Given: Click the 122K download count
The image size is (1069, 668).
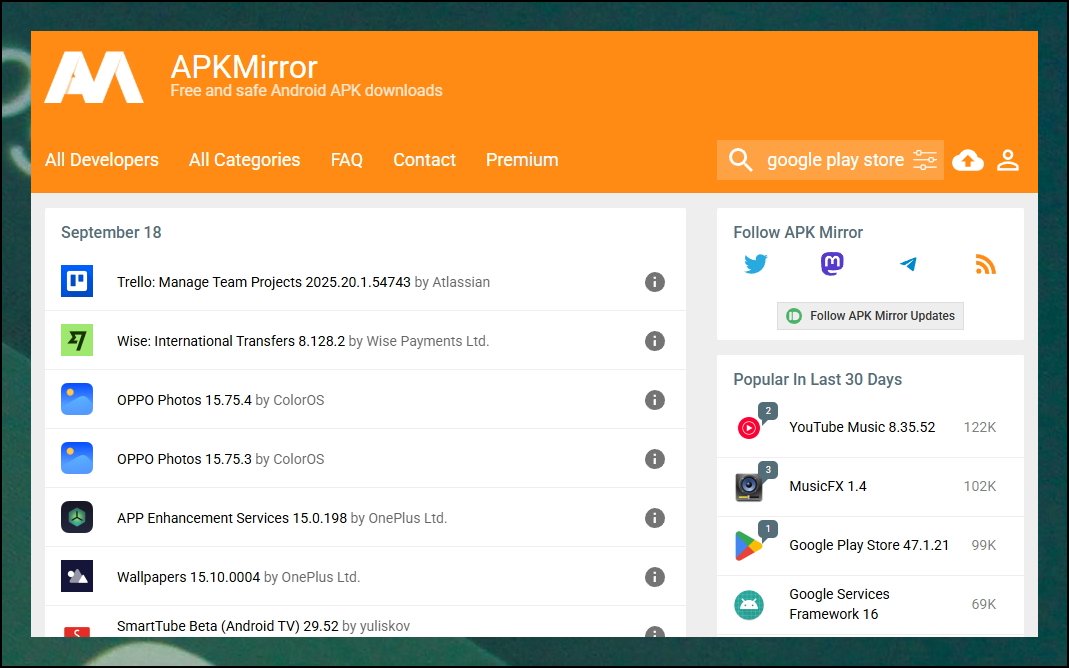Looking at the screenshot, I should (980, 427).
